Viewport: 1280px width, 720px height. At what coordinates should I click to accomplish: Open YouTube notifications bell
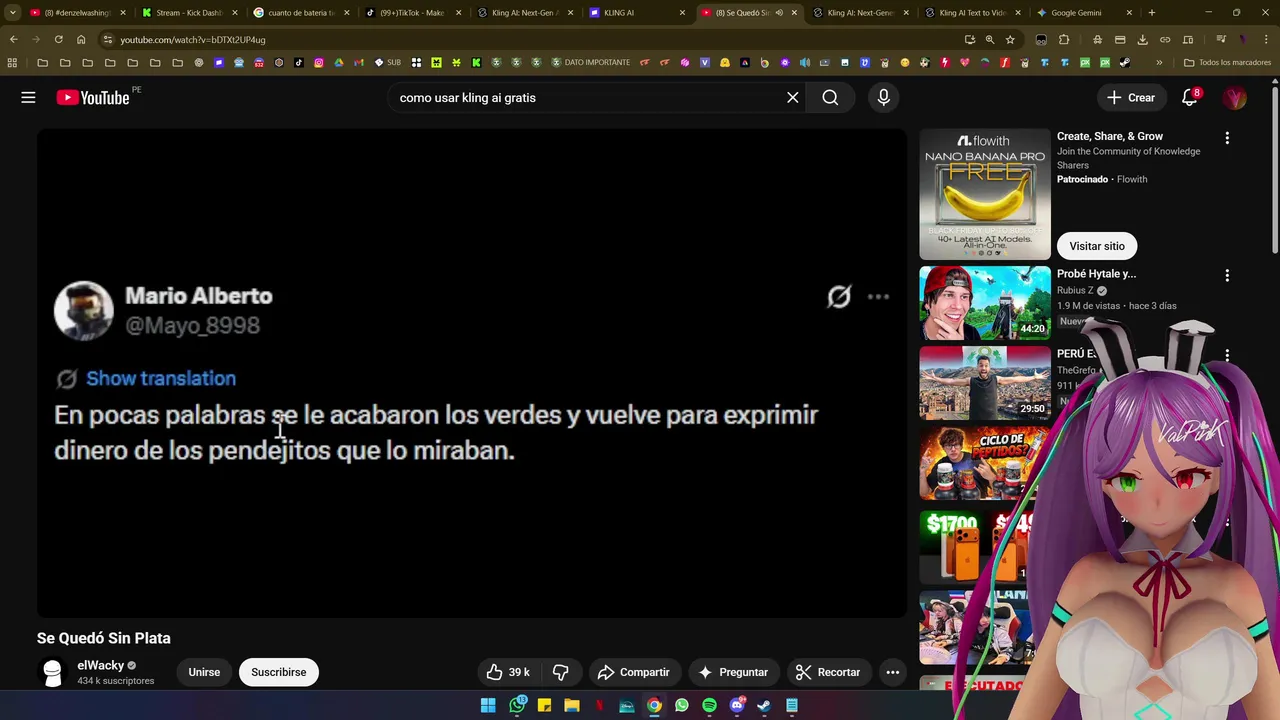[1190, 97]
